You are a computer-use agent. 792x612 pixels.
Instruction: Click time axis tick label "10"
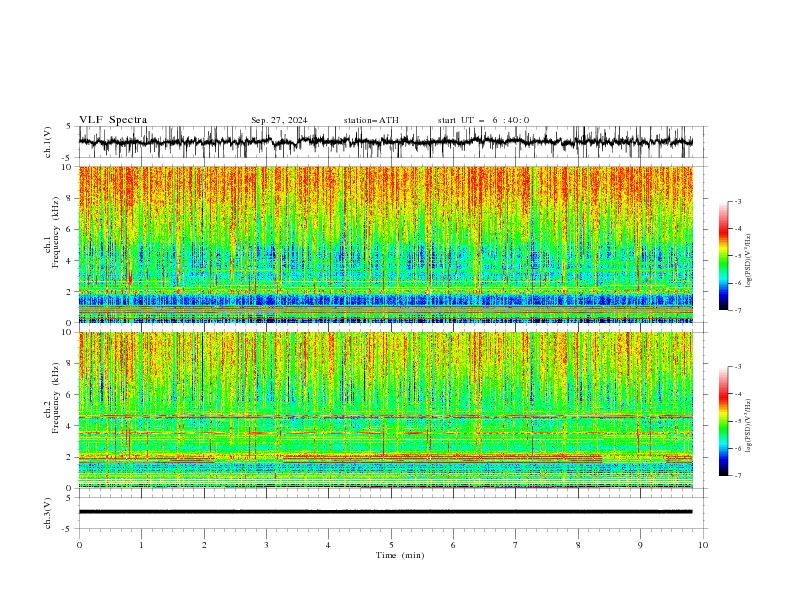point(703,545)
